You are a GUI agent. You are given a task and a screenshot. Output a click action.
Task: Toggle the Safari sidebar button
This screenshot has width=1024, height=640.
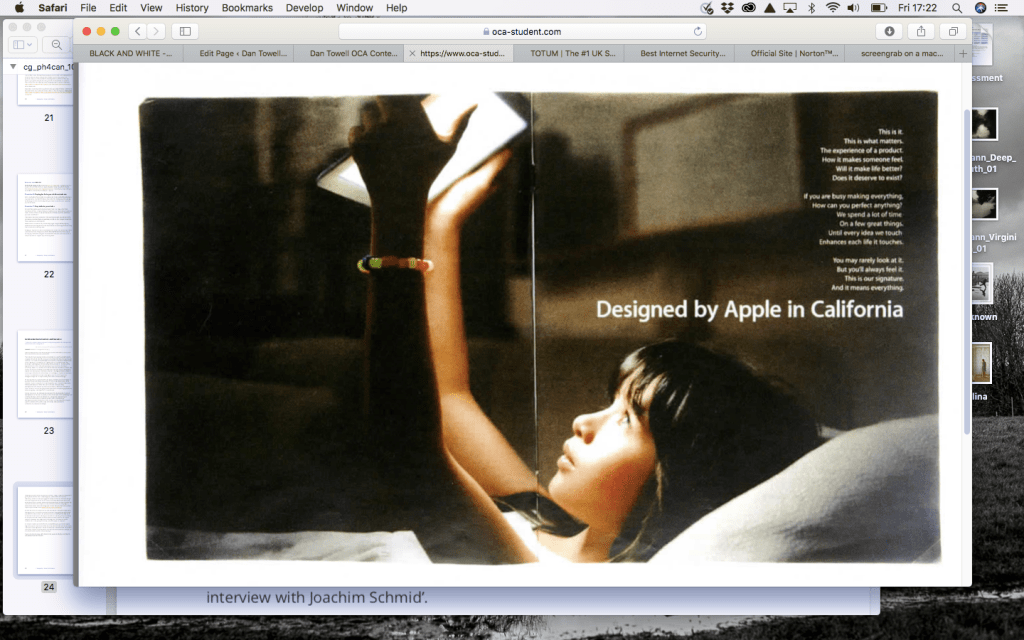pos(185,32)
